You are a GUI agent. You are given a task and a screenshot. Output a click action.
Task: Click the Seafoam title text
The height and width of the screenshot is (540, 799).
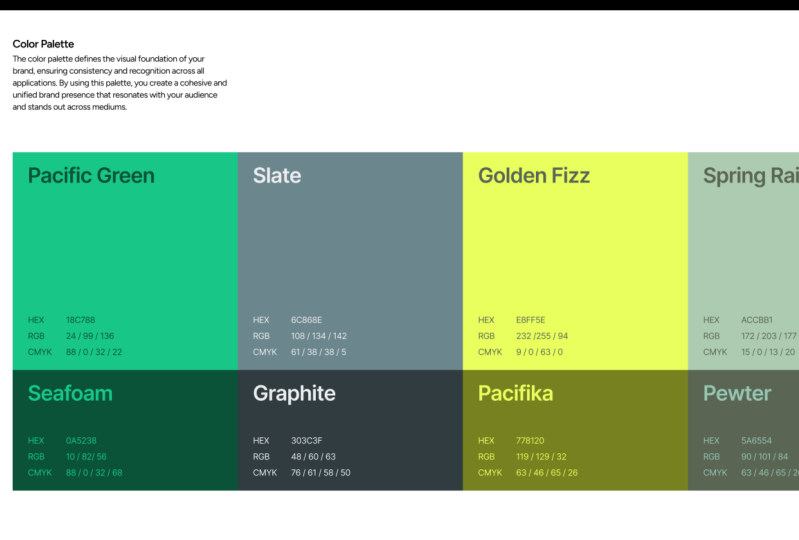coord(70,393)
